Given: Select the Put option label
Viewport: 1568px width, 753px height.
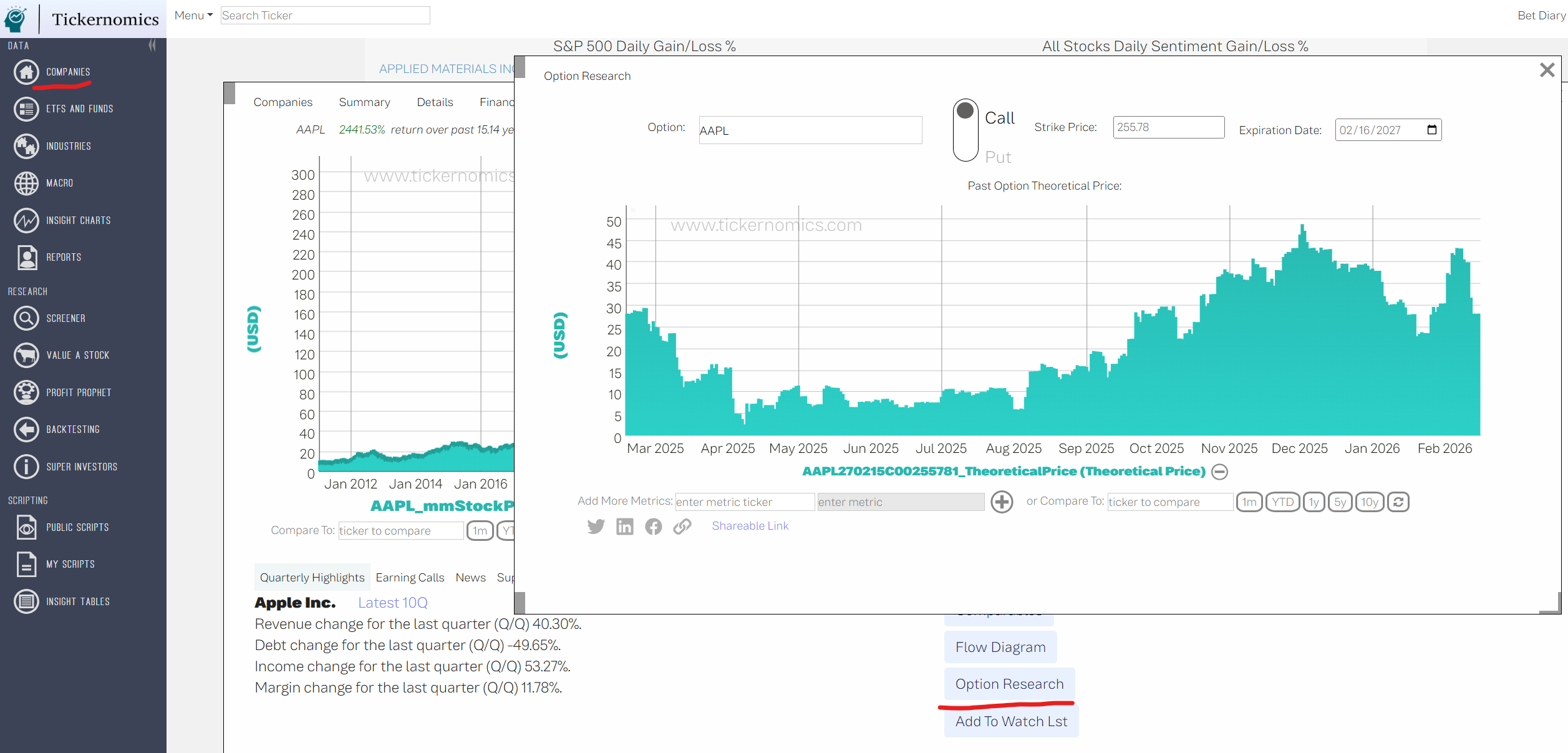Looking at the screenshot, I should pyautogui.click(x=998, y=157).
